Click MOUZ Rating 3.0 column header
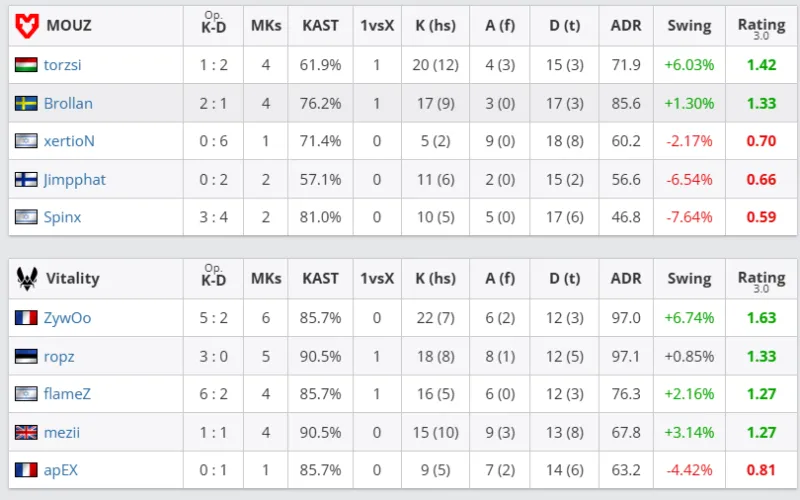 coord(761,27)
